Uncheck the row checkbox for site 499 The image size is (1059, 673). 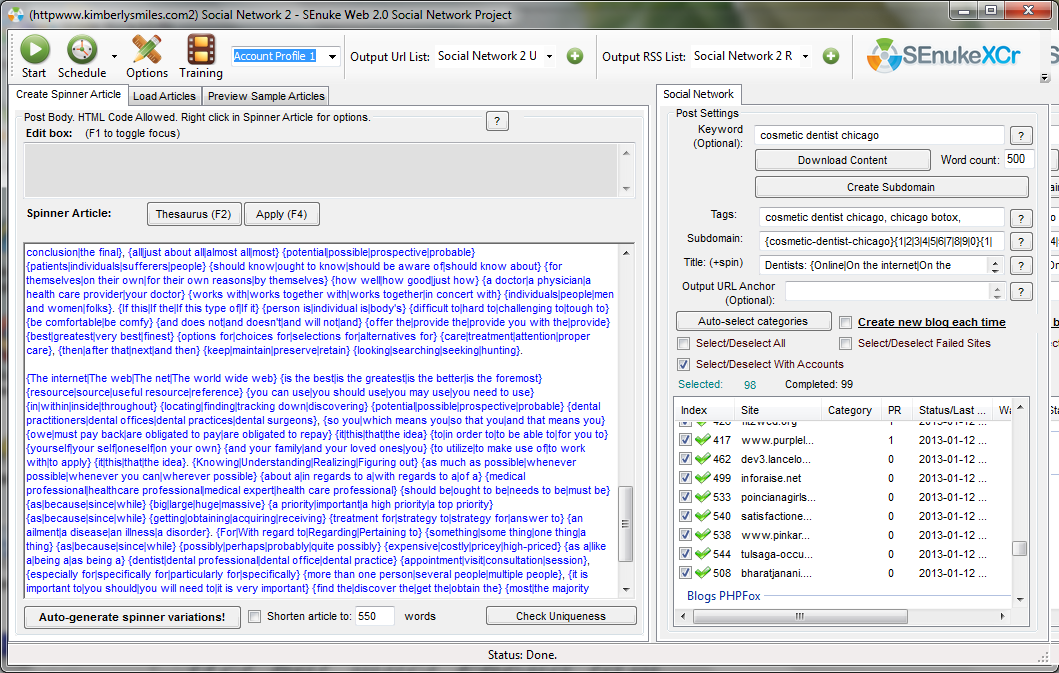tap(686, 478)
